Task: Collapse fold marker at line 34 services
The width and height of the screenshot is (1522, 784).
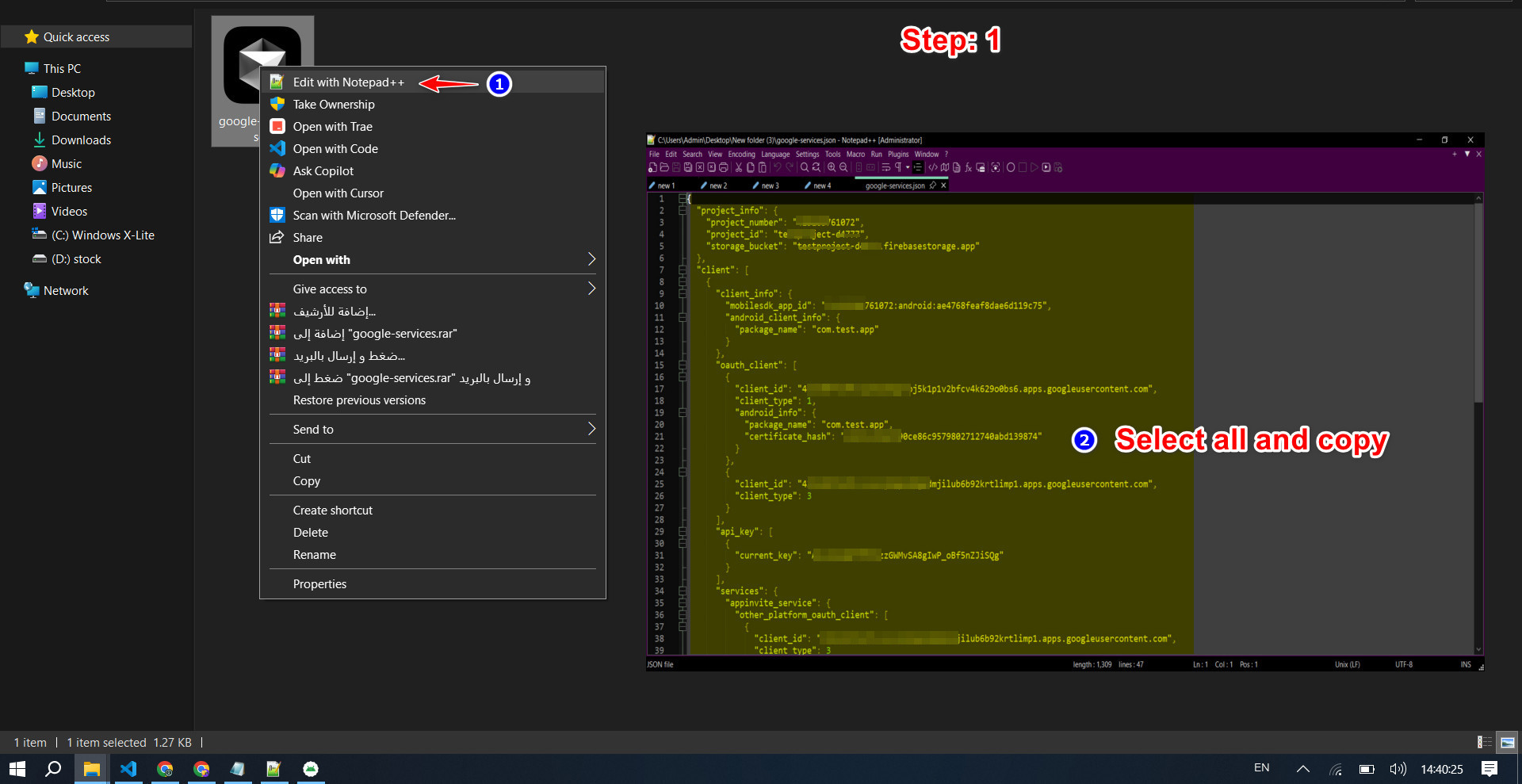Action: (x=682, y=591)
